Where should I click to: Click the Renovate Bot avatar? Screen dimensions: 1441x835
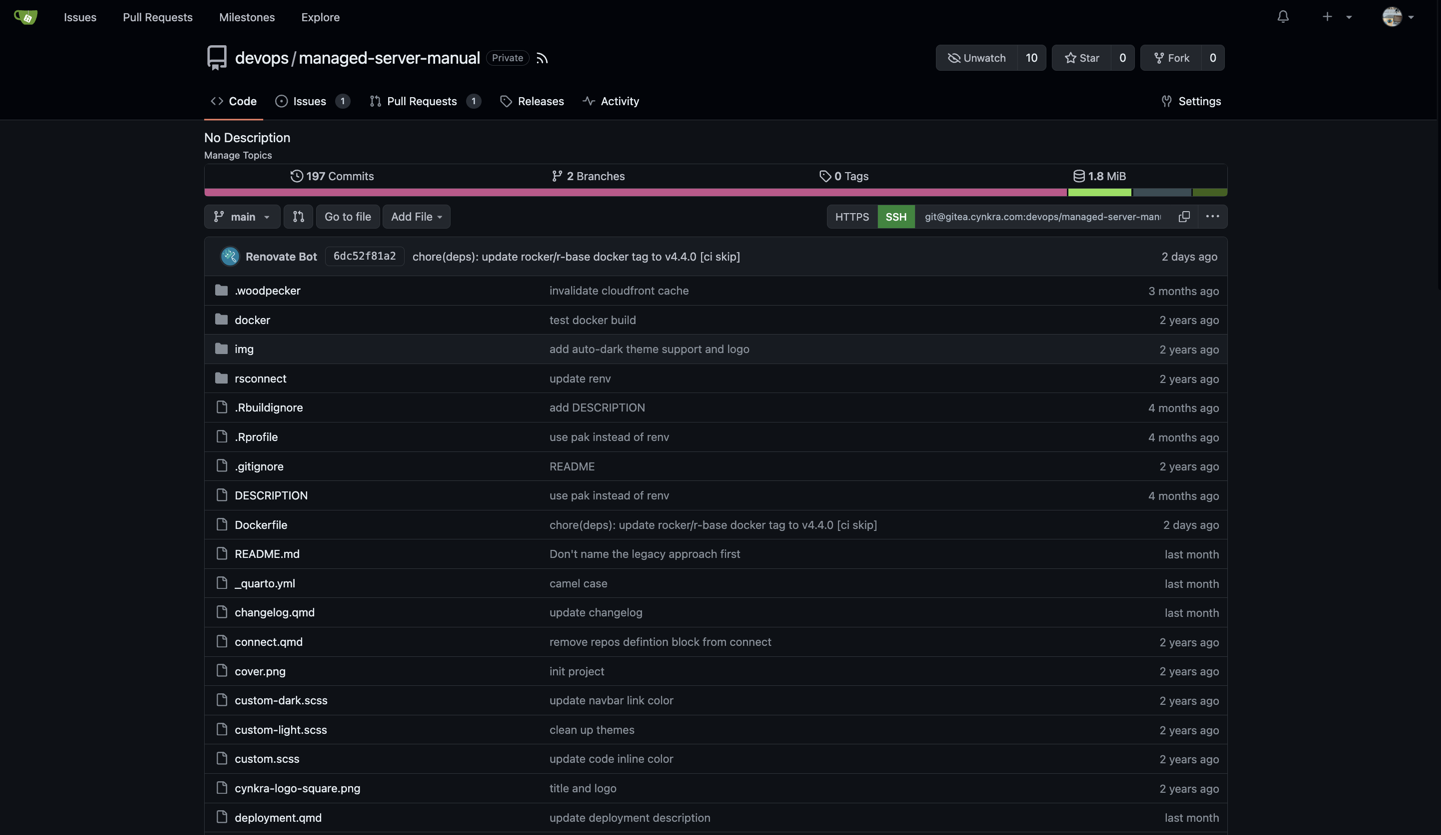230,257
